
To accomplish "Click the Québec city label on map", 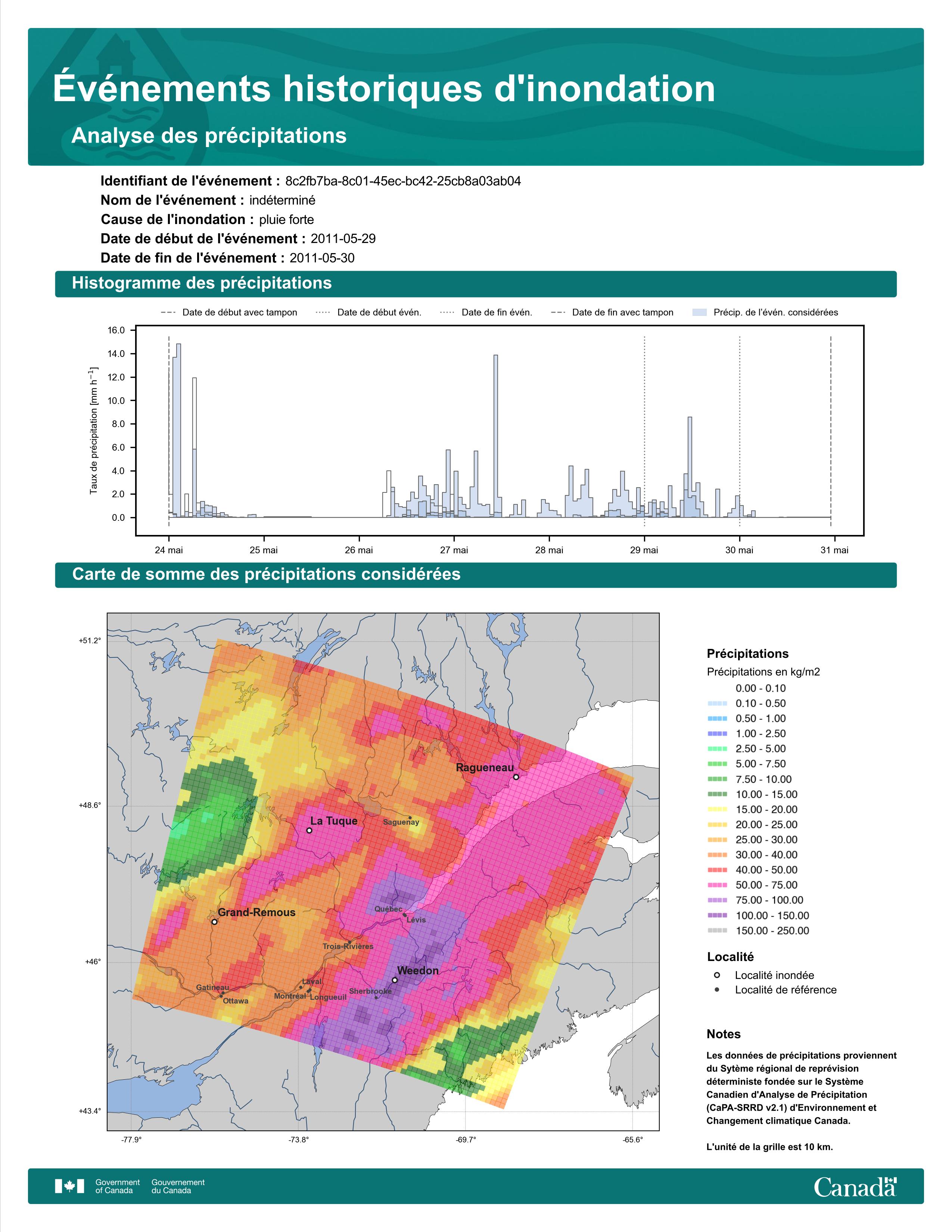I will coord(389,909).
